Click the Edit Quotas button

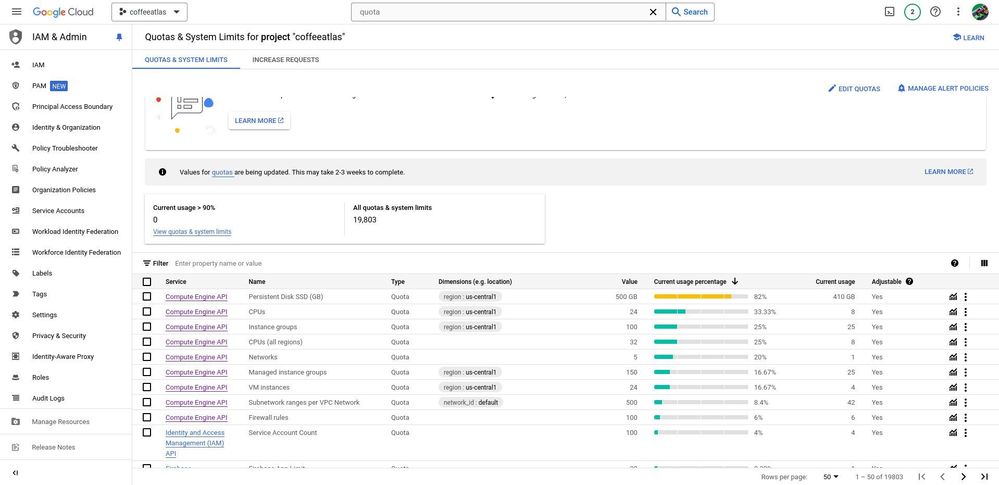click(854, 89)
